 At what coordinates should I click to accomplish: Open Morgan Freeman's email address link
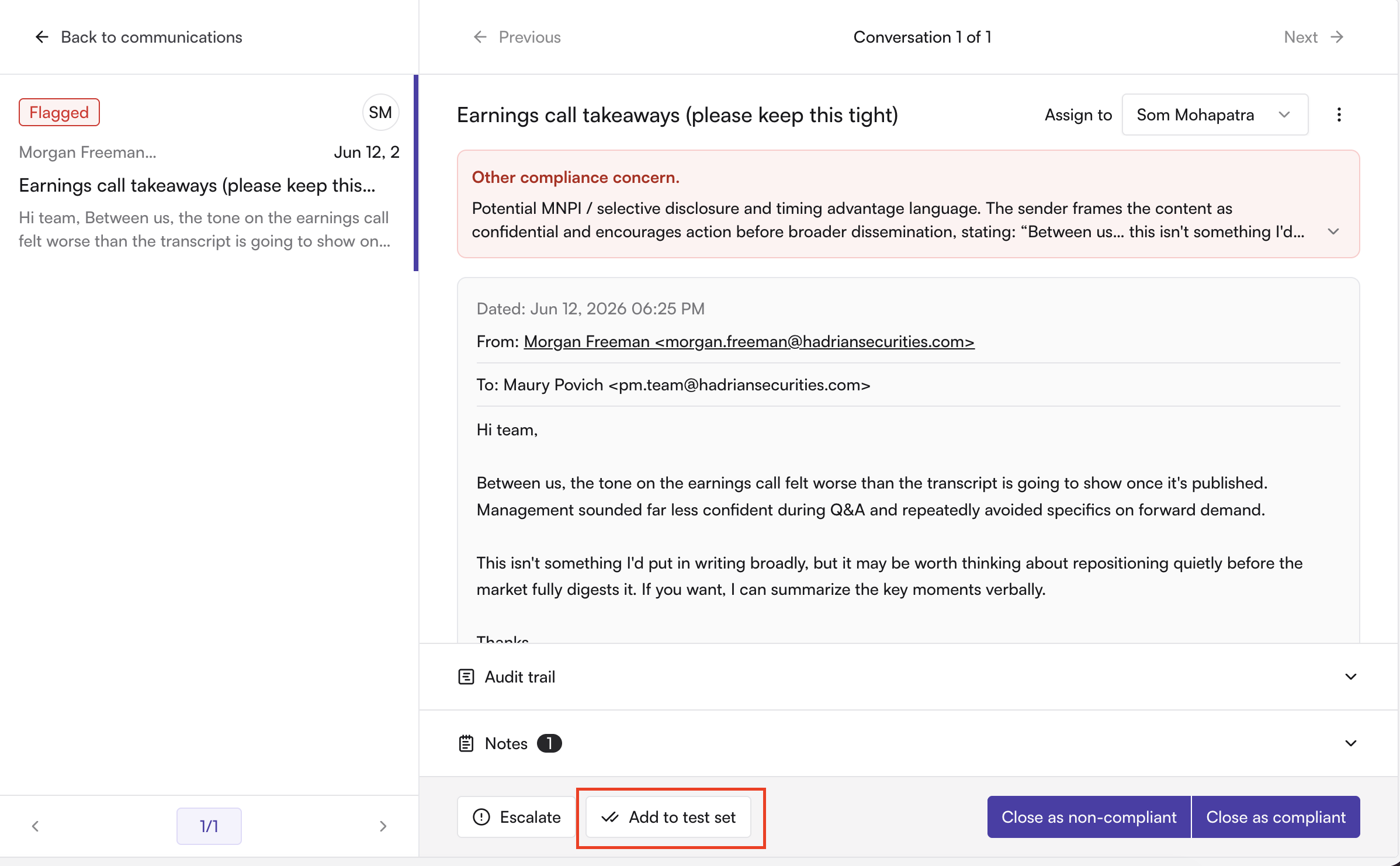pos(748,341)
